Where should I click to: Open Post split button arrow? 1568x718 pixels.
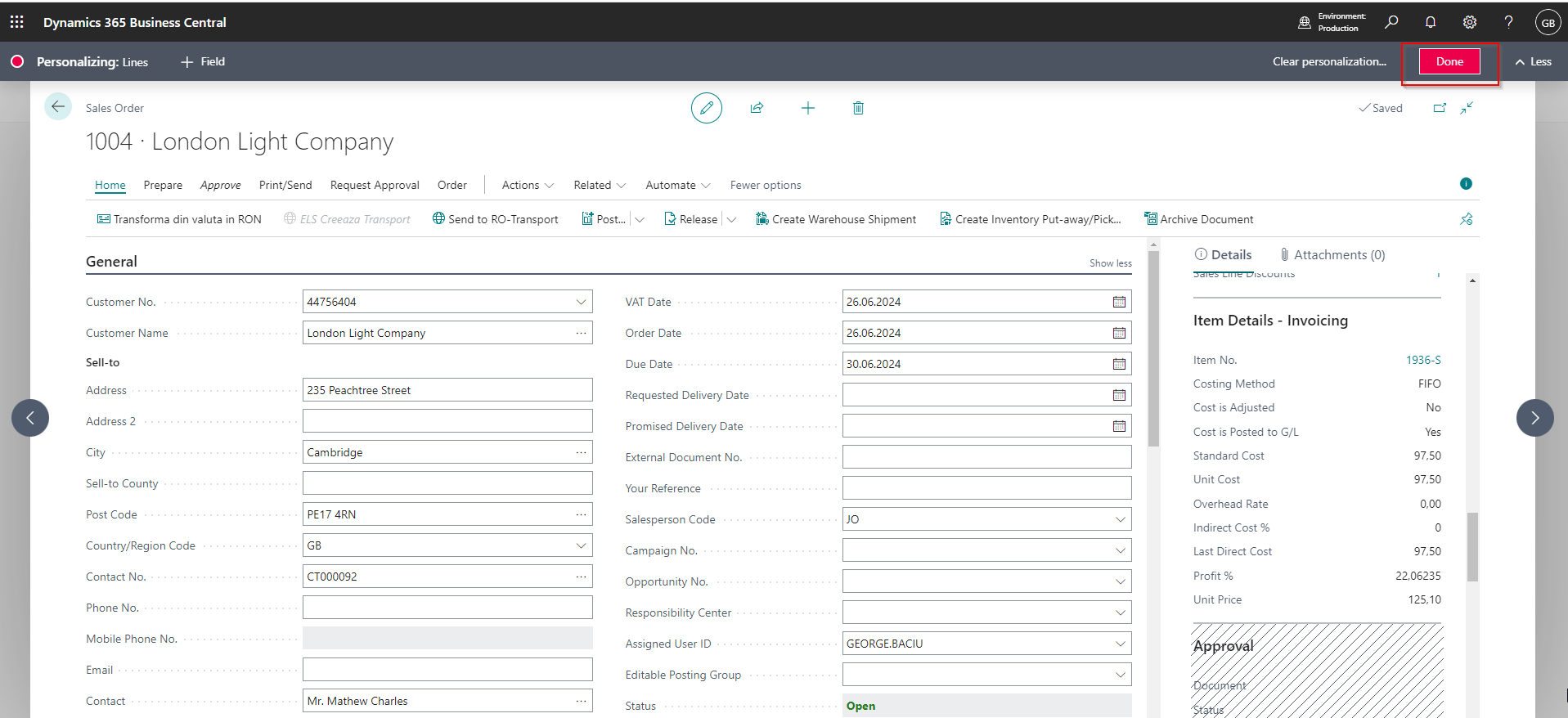coord(640,219)
